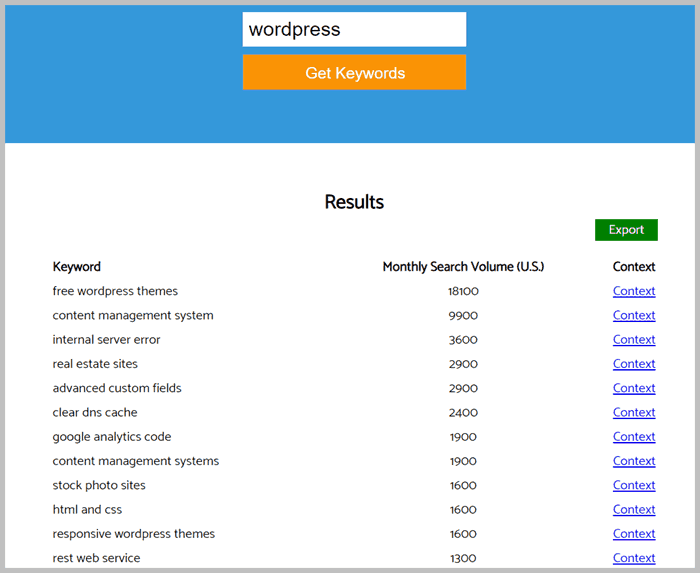Select keyword 'free wordpress themes'
The width and height of the screenshot is (700, 573).
(115, 291)
